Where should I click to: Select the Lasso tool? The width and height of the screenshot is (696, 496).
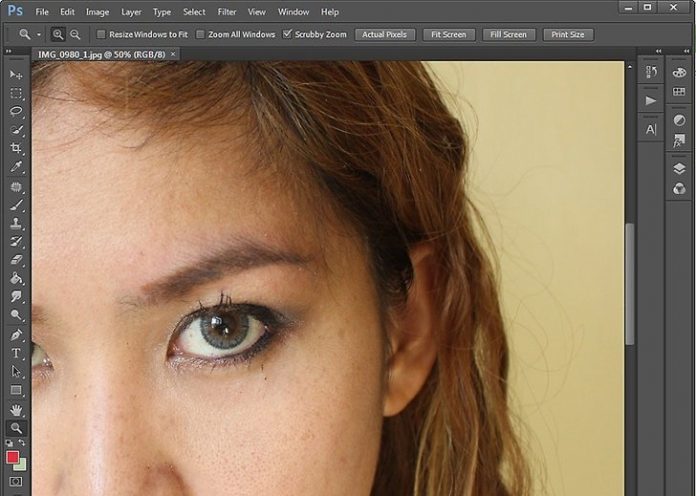click(16, 111)
